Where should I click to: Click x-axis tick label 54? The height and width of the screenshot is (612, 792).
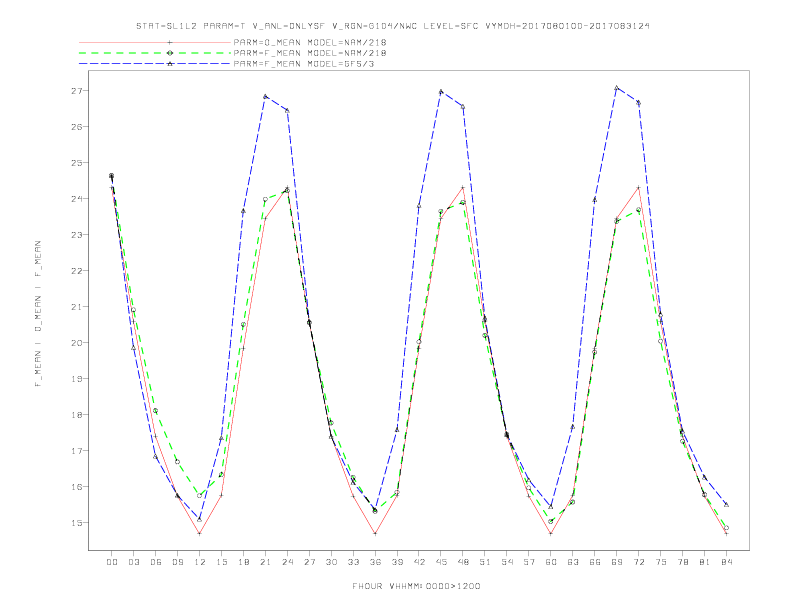pos(507,562)
